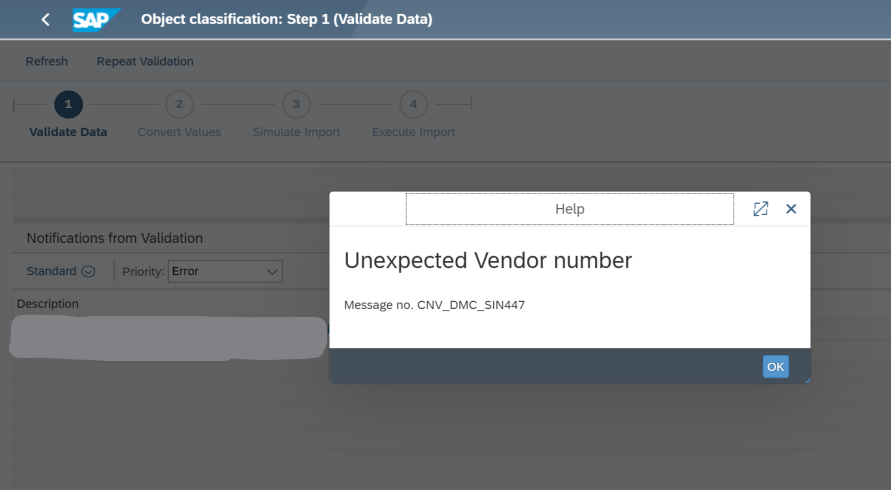
Task: Click the Priority dropdown arrow
Action: tap(272, 272)
